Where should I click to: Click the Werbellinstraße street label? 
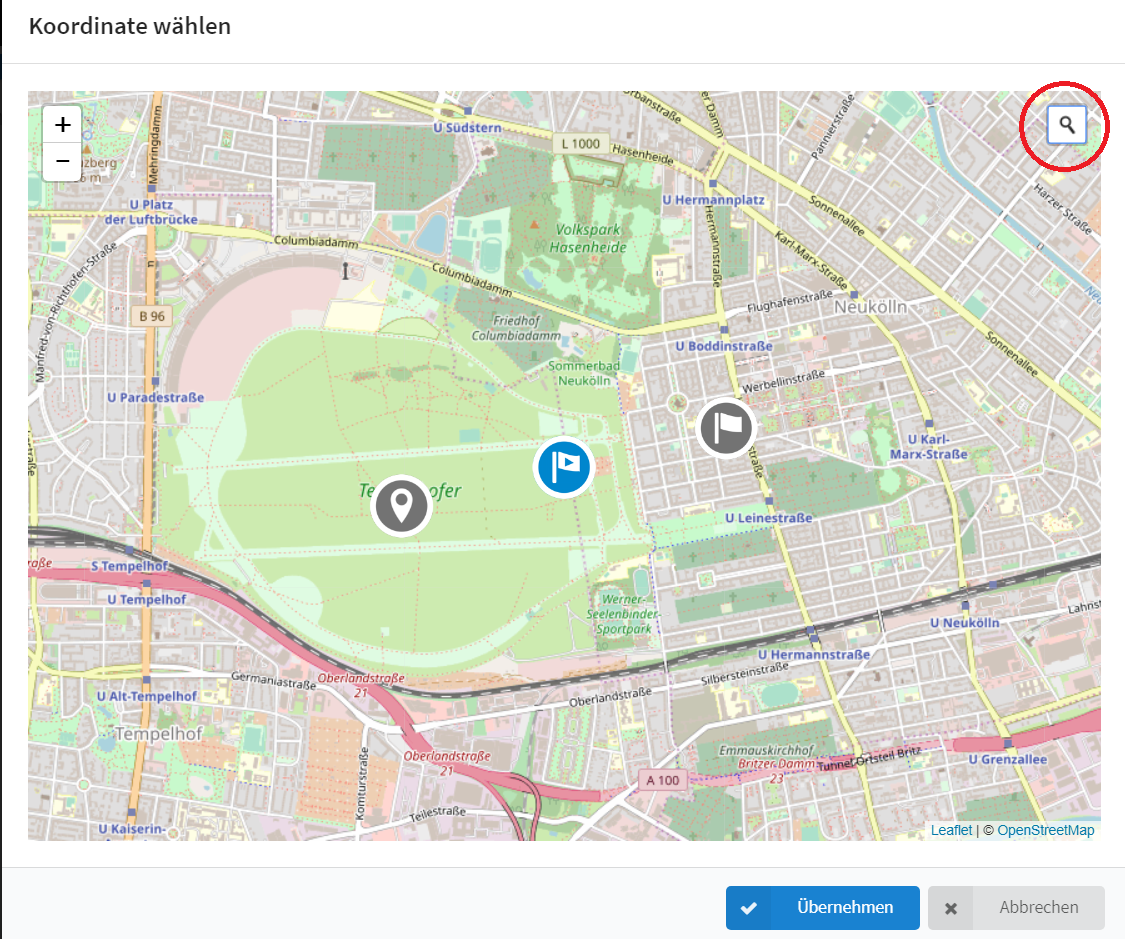click(783, 382)
